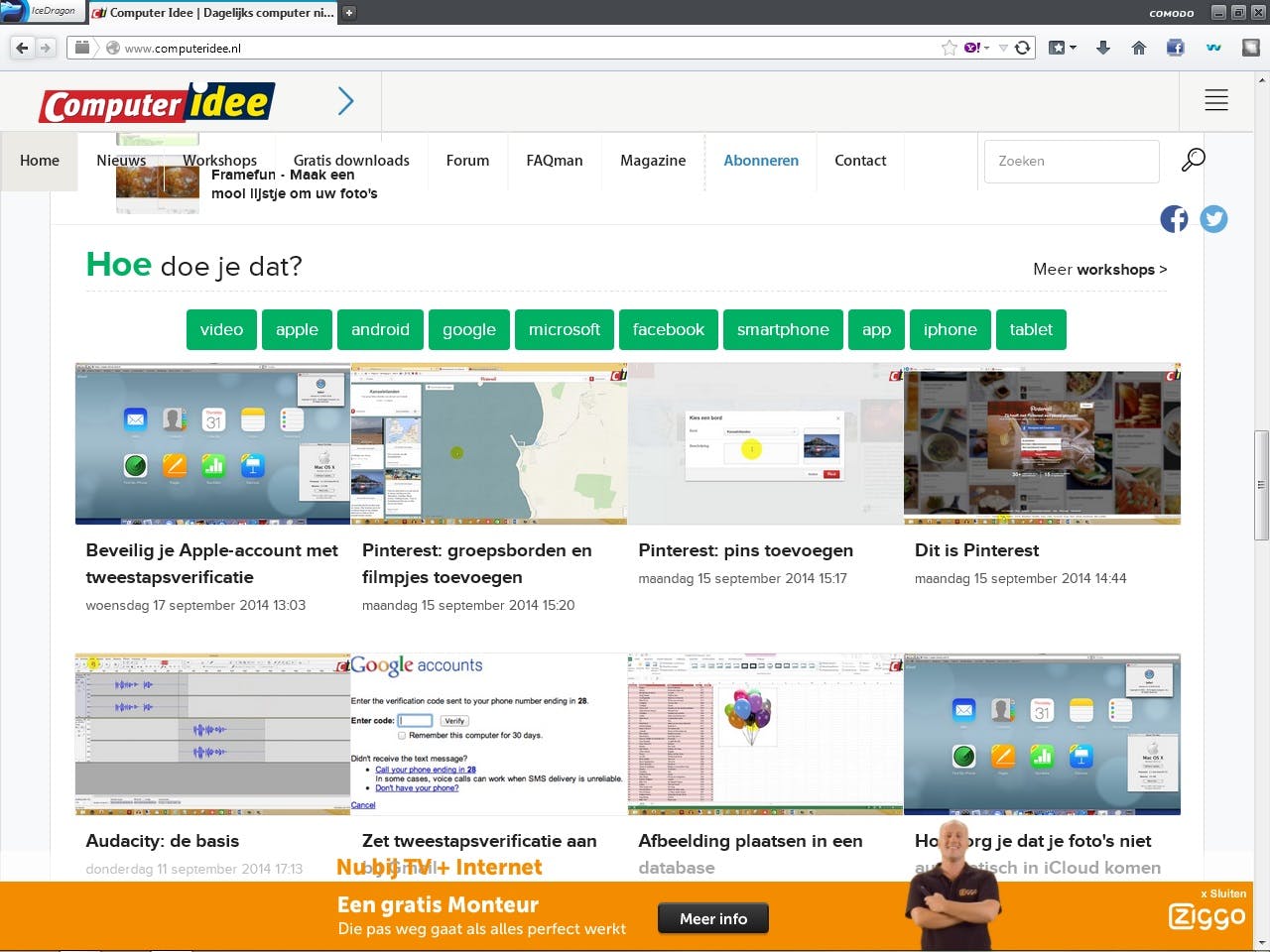Click the Home icon in the browser toolbar
This screenshot has height=952, width=1270.
(1139, 47)
